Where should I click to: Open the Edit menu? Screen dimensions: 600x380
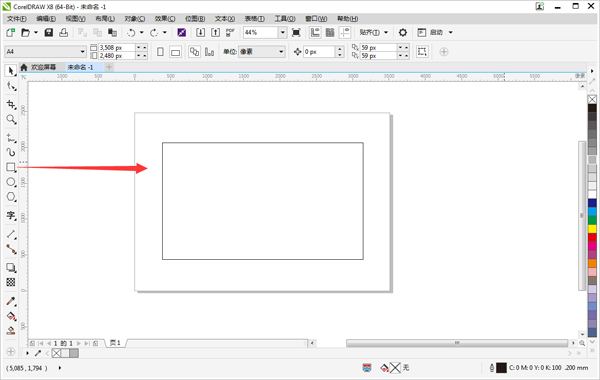pos(46,19)
